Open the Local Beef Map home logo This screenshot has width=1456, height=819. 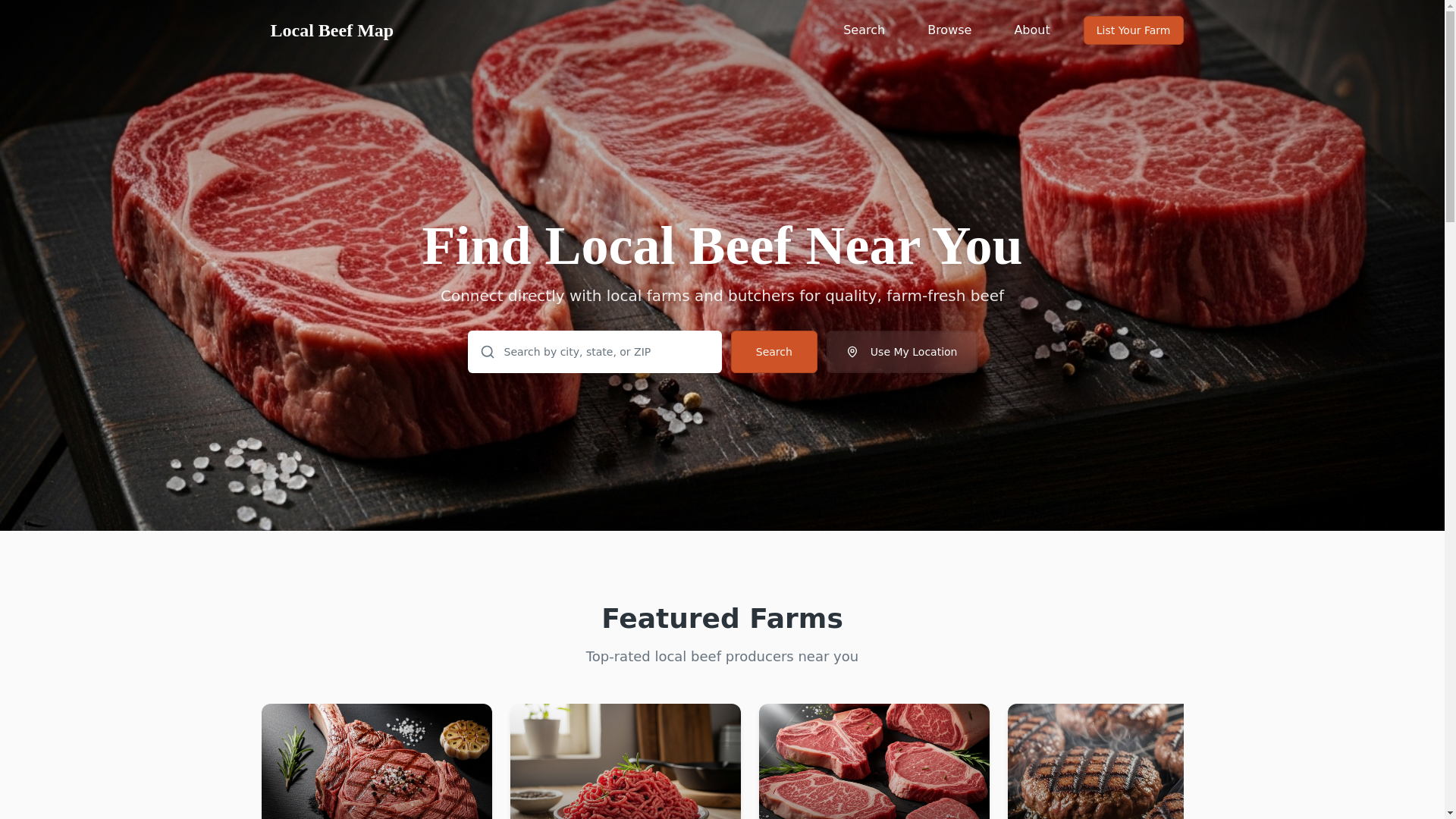[331, 30]
